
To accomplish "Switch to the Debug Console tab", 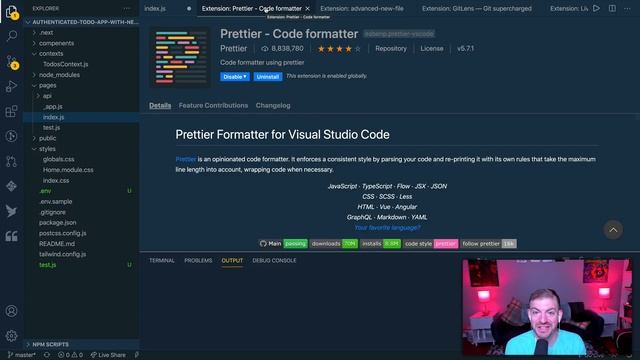I will coord(274,260).
